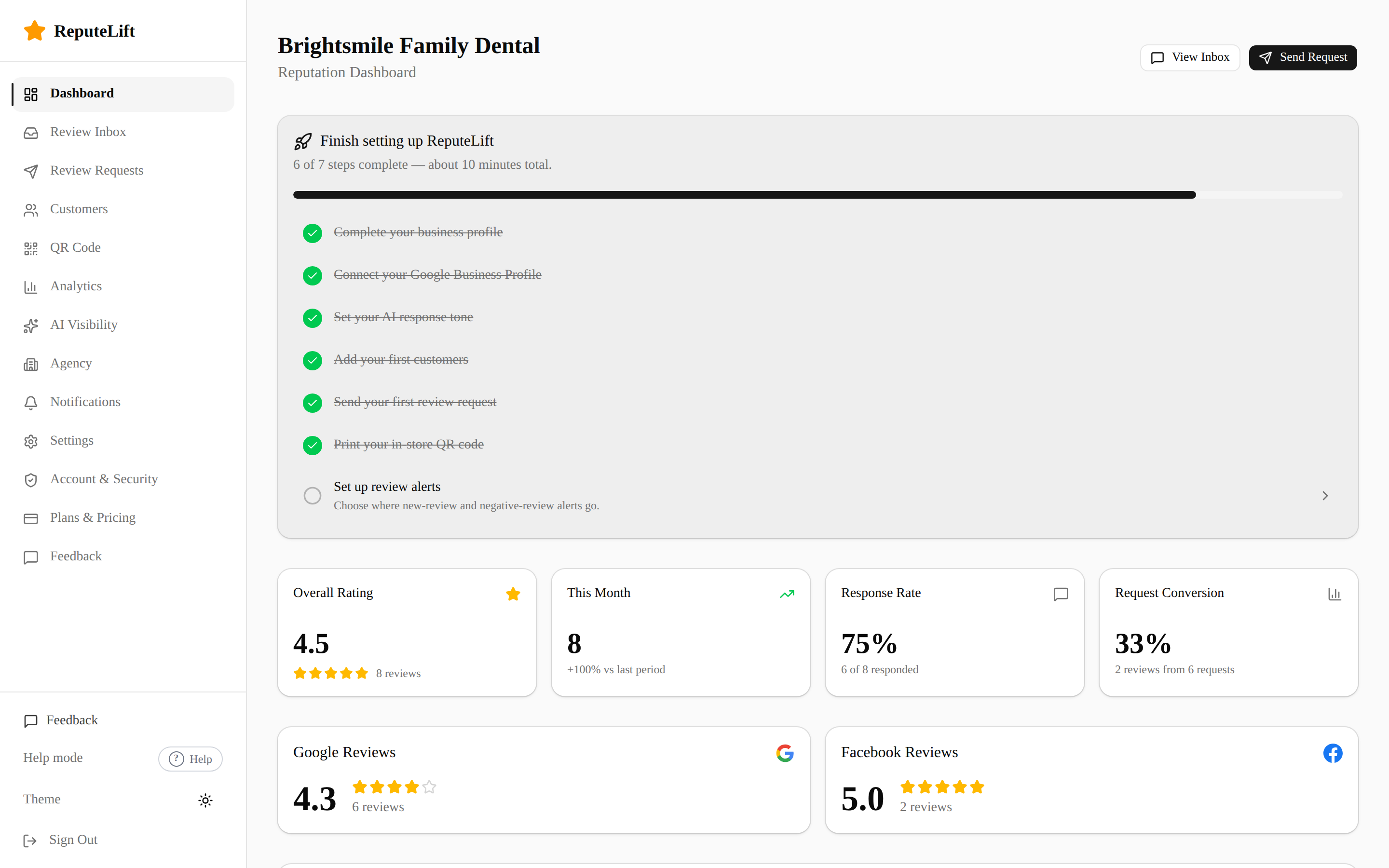Screen dimensions: 1389x868
Task: Click Print your in-store QR code text
Action: pos(409,444)
